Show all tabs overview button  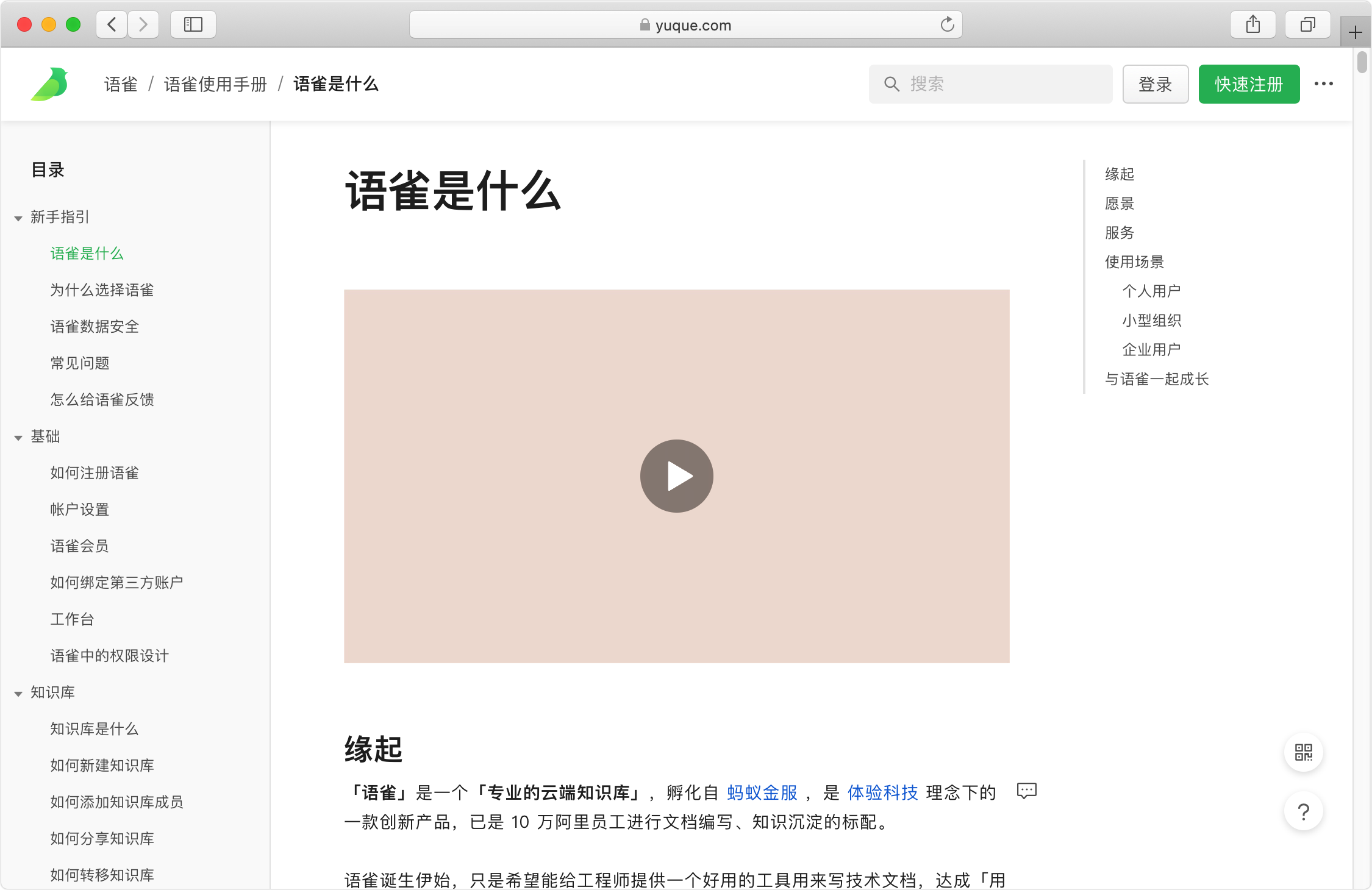pos(1308,24)
